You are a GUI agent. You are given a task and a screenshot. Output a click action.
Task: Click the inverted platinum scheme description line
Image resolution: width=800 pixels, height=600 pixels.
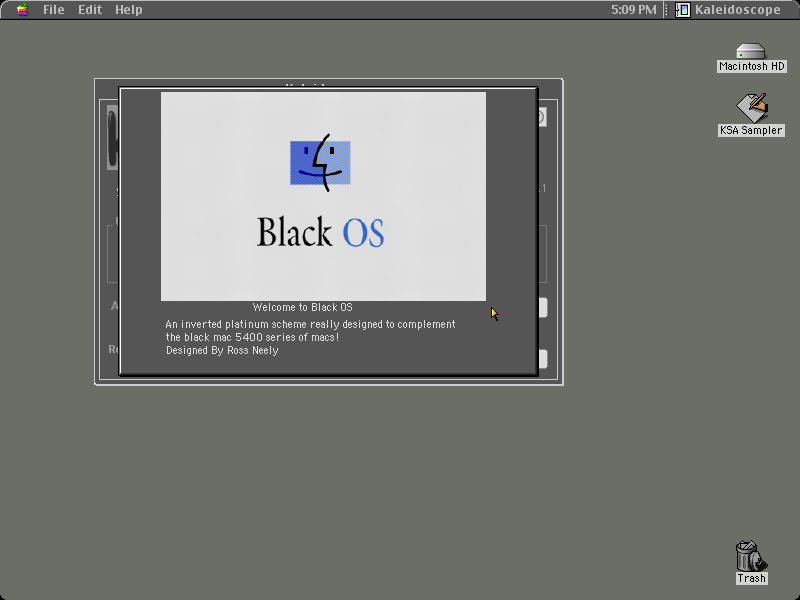click(310, 324)
